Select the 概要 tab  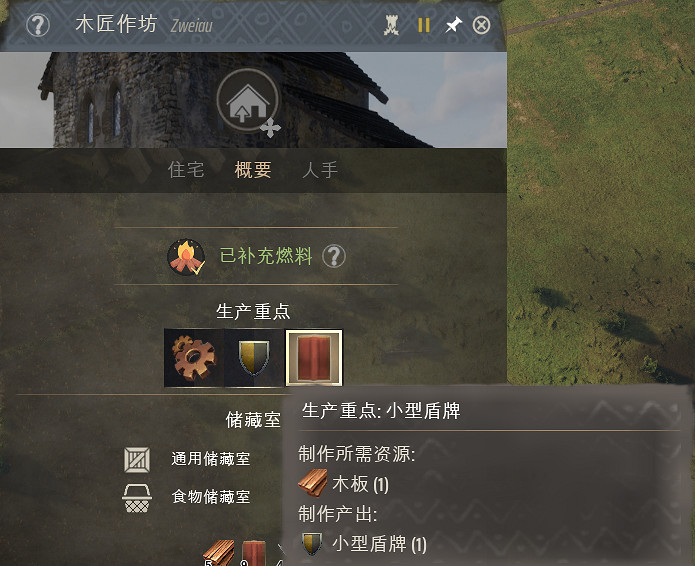pyautogui.click(x=253, y=170)
